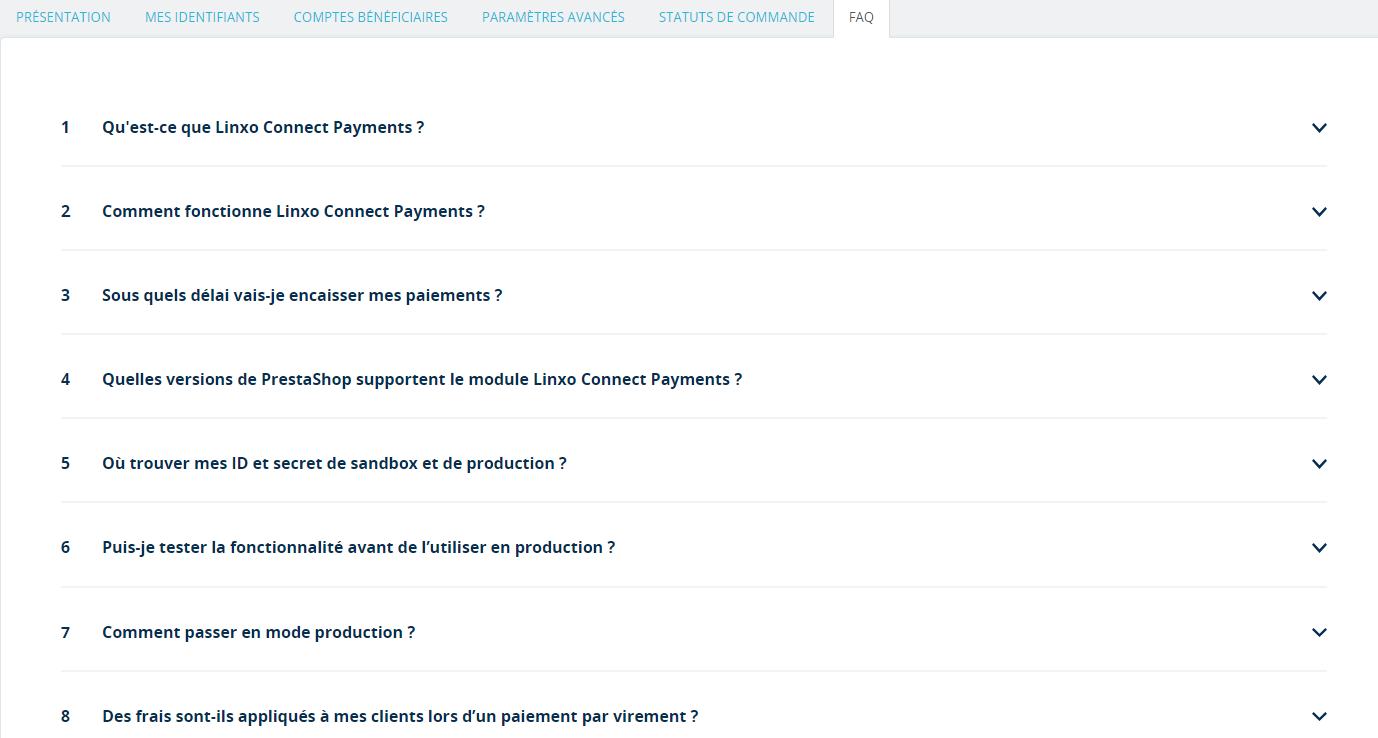This screenshot has width=1378, height=738.
Task: Click 'Puis-je tester la fonctionnalité avant' question text
Action: [x=358, y=548]
